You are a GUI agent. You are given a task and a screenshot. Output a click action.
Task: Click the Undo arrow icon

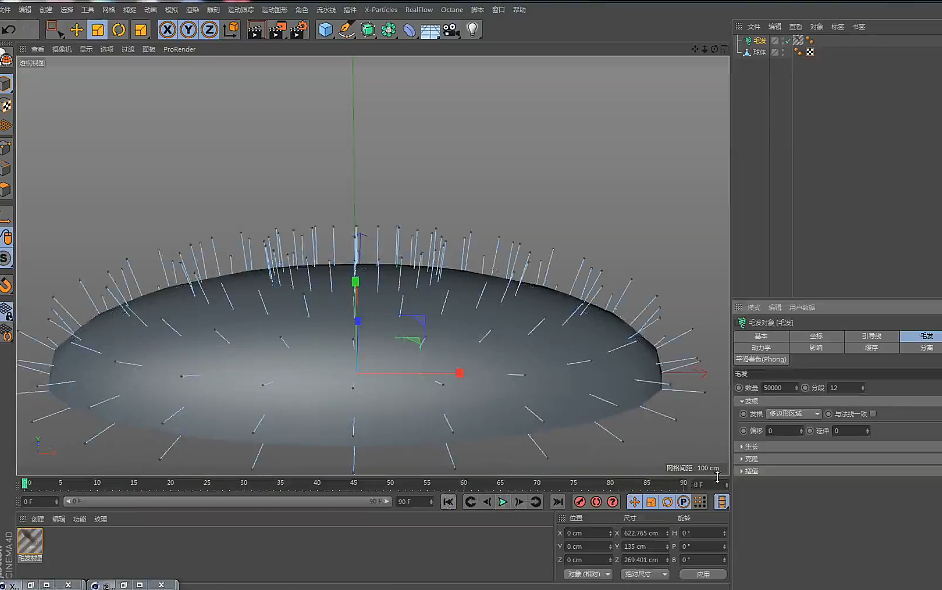click(x=9, y=30)
